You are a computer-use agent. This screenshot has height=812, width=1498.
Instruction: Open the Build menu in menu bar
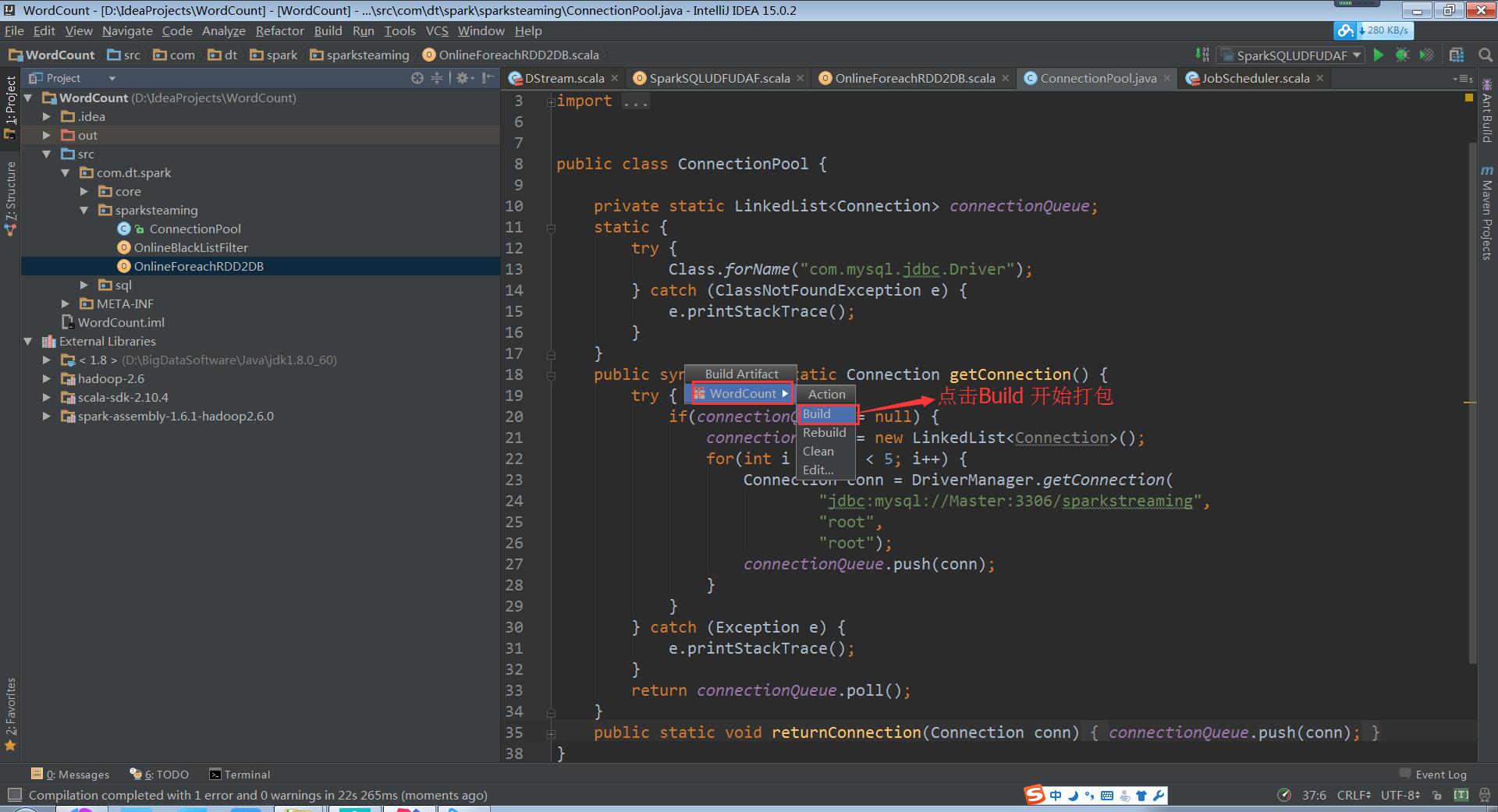click(328, 31)
